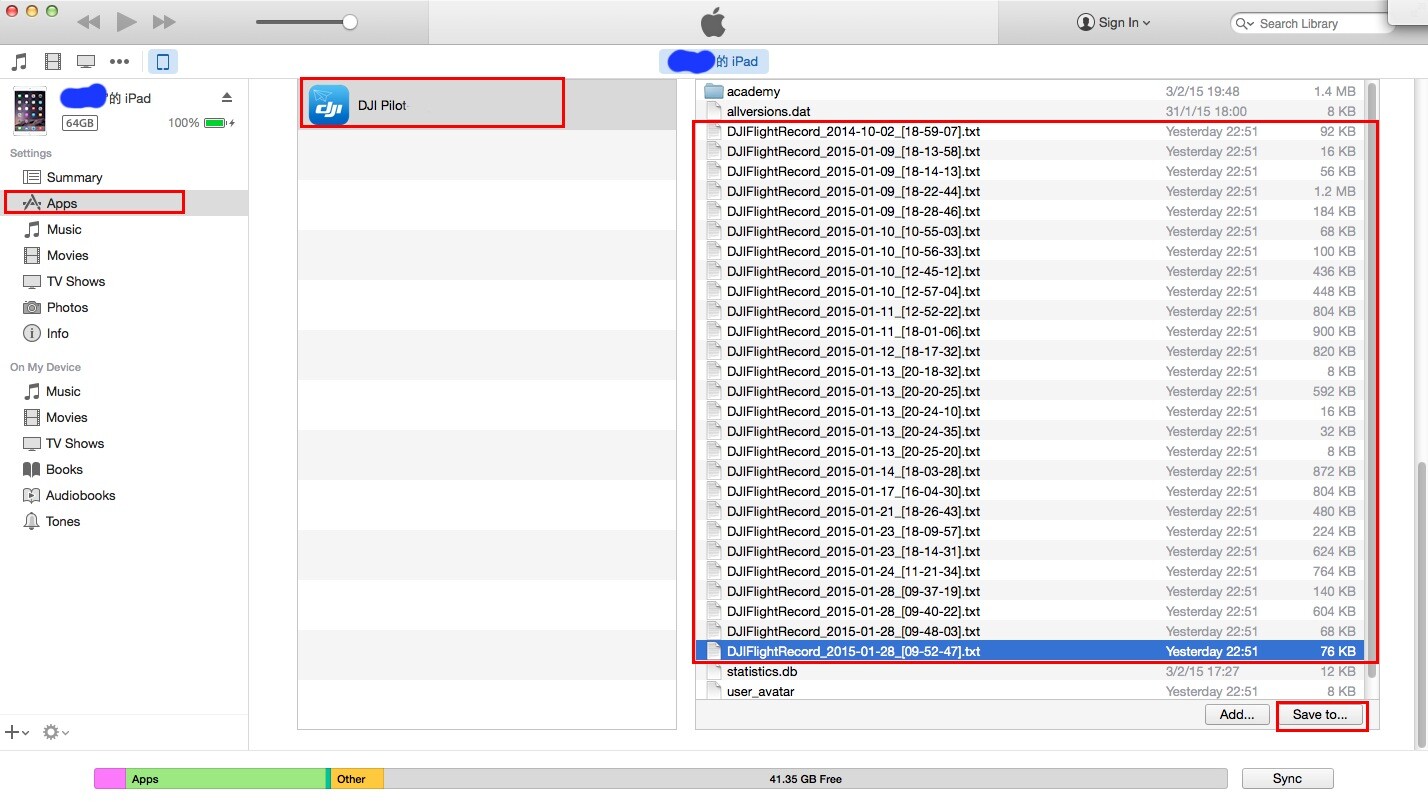Screen dimensions: 1428x802
Task: Select DJIFlightRecord_2015-01-17_[16-04-30].txt
Action: click(1030, 491)
